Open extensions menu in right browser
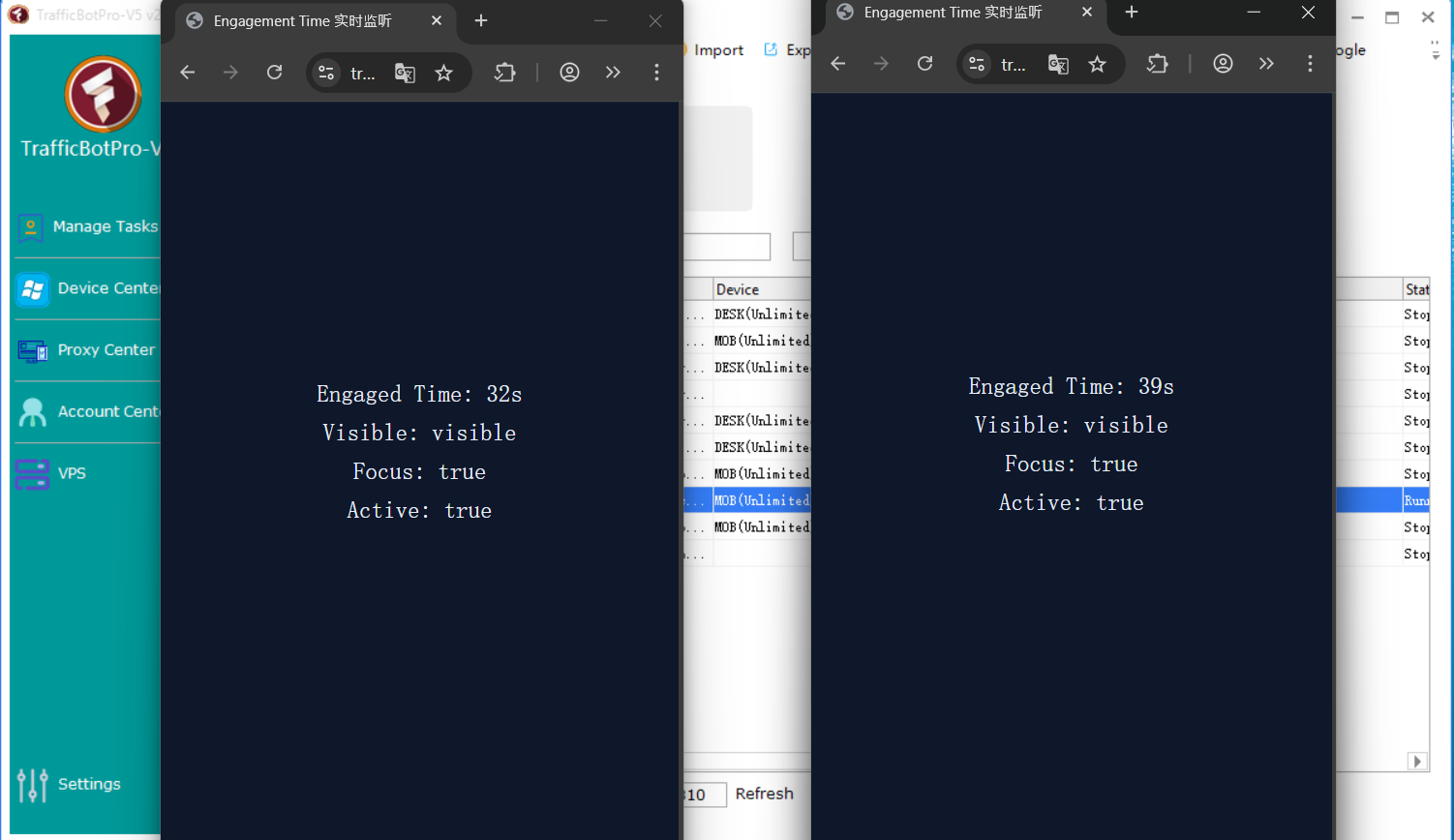This screenshot has width=1454, height=840. tap(1157, 64)
